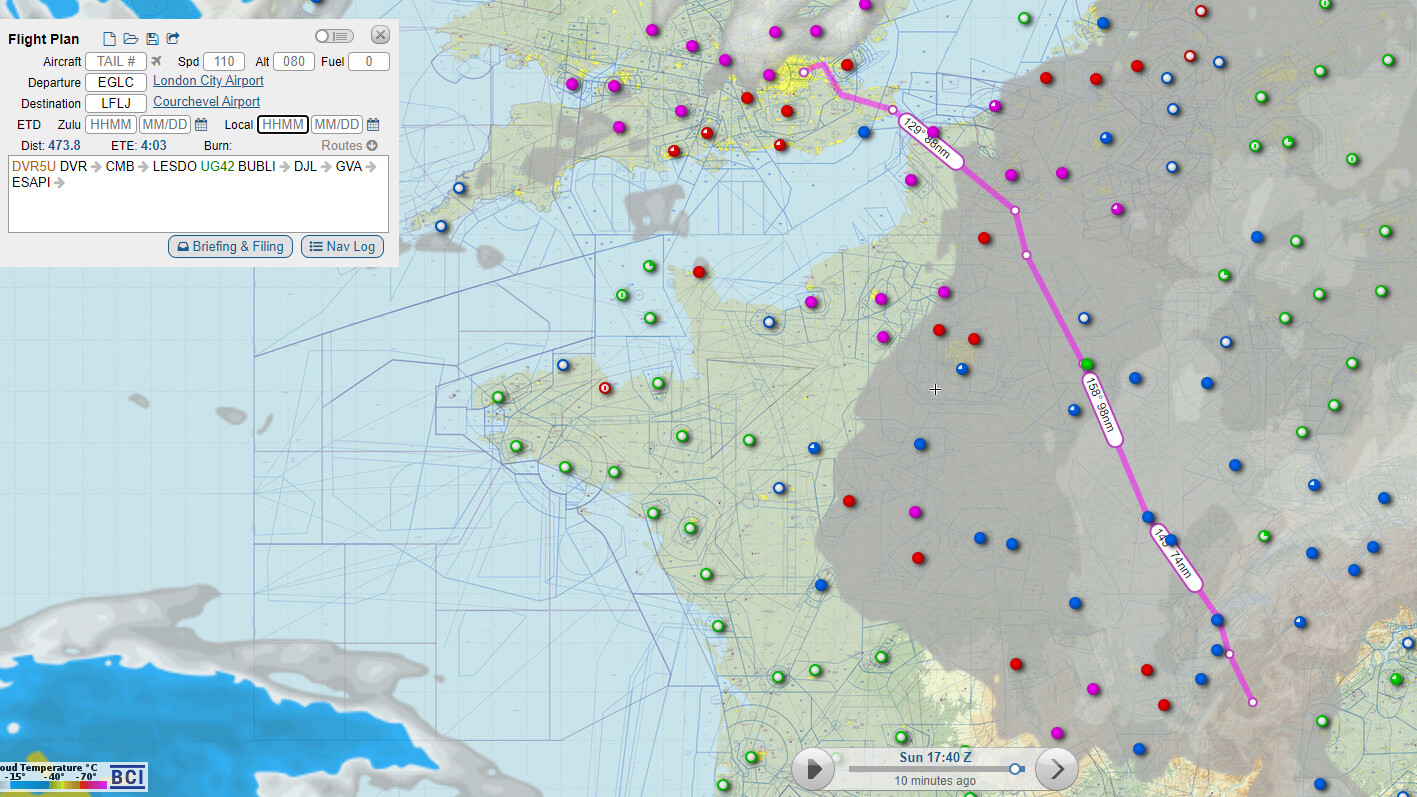Viewport: 1417px width, 797px height.
Task: Open saved flight plan folder icon
Action: [x=130, y=39]
